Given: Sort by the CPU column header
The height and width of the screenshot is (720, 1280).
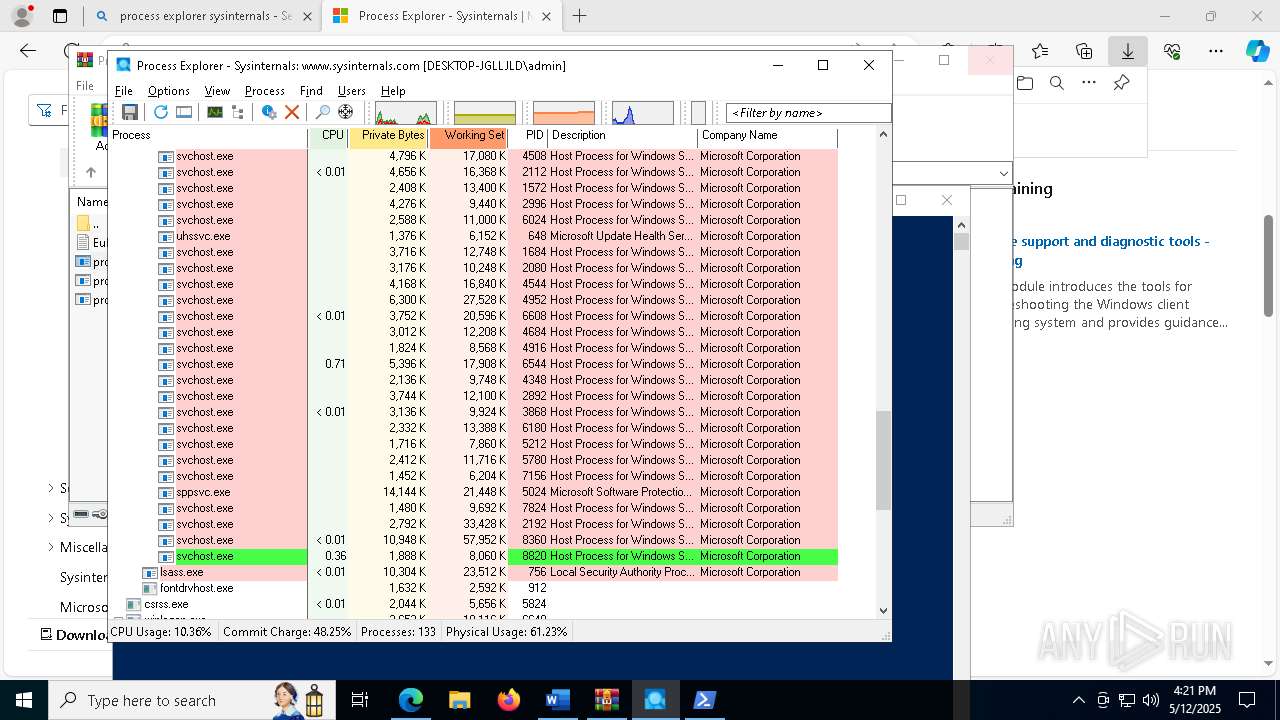Looking at the screenshot, I should (329, 135).
